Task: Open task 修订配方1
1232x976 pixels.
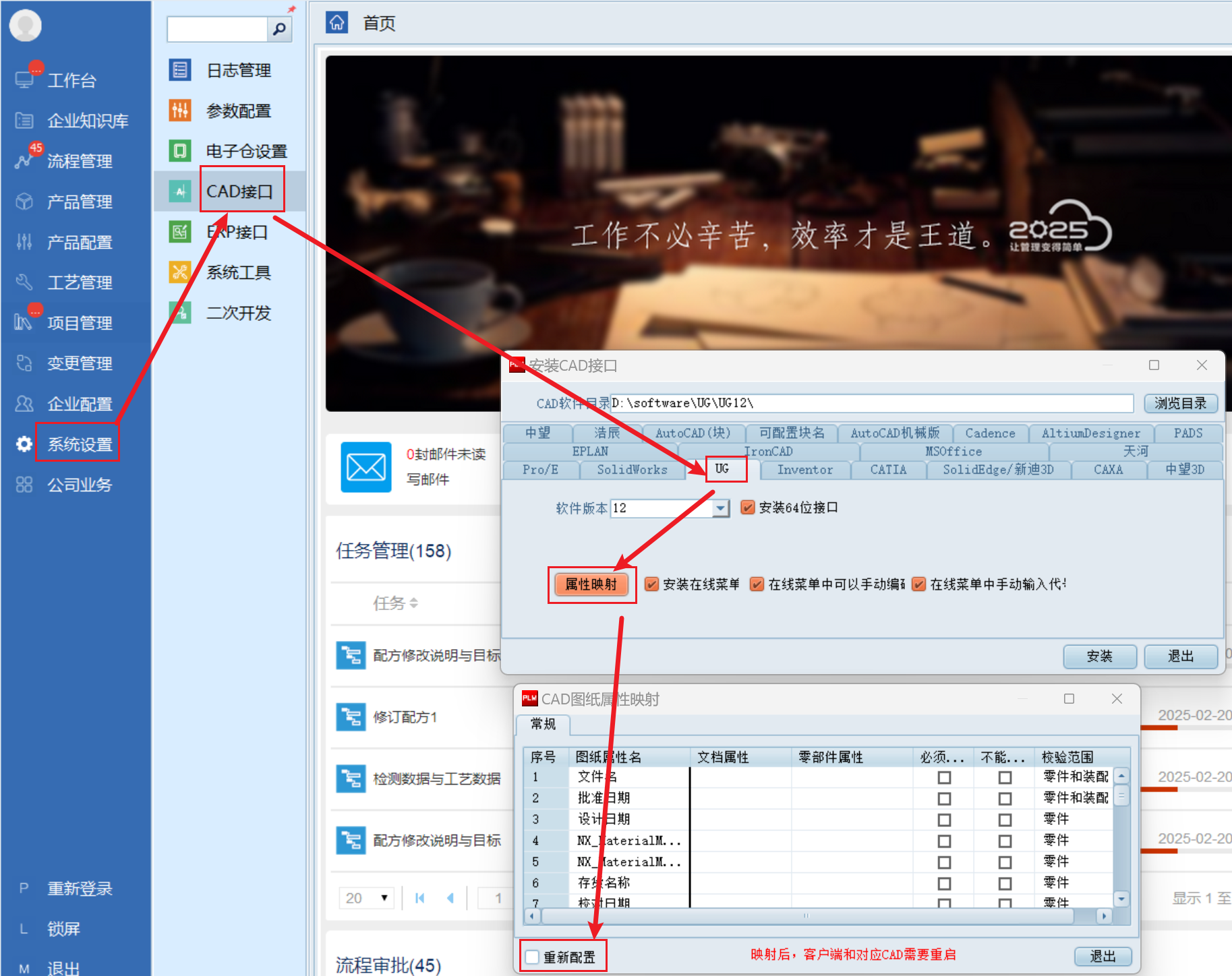Action: coord(405,716)
